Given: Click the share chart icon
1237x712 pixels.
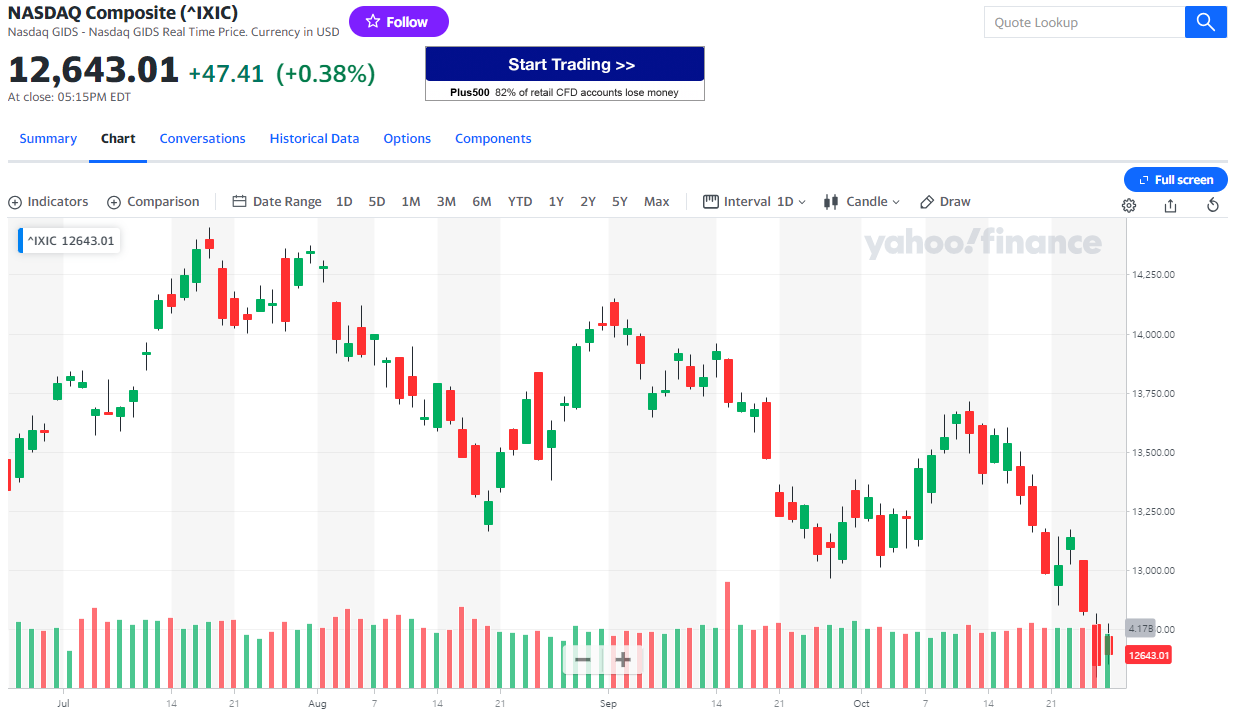Looking at the screenshot, I should point(1170,205).
